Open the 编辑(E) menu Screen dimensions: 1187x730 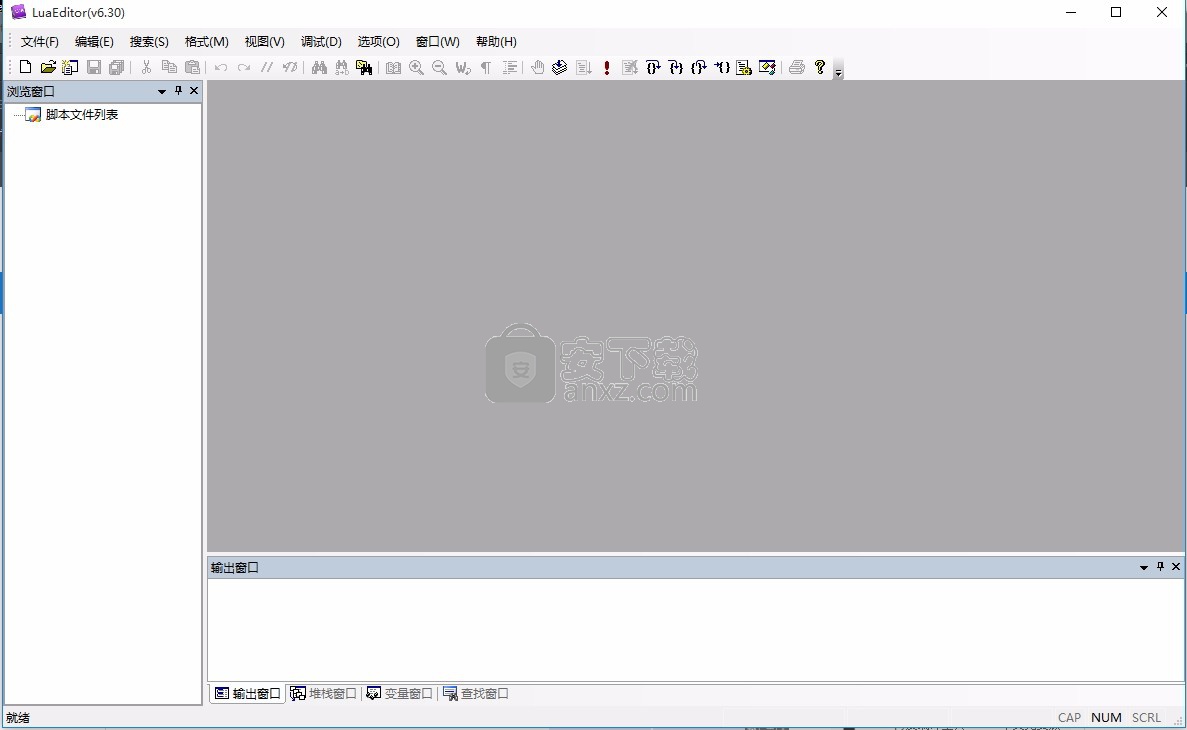point(94,42)
